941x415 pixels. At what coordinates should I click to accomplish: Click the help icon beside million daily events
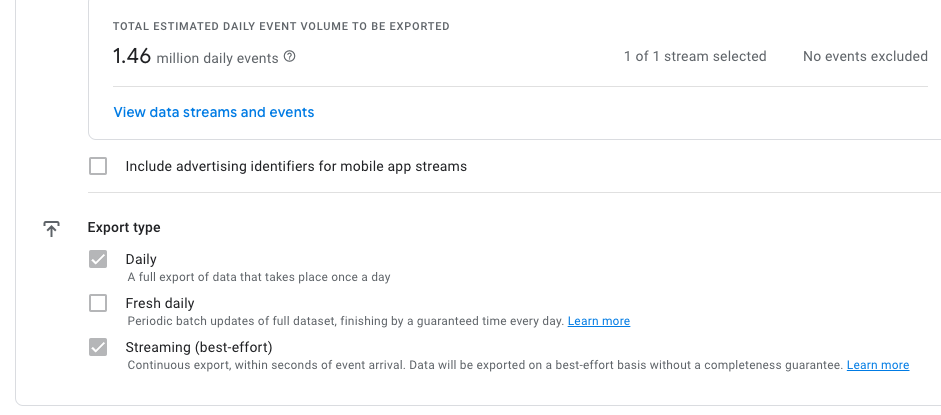[290, 57]
